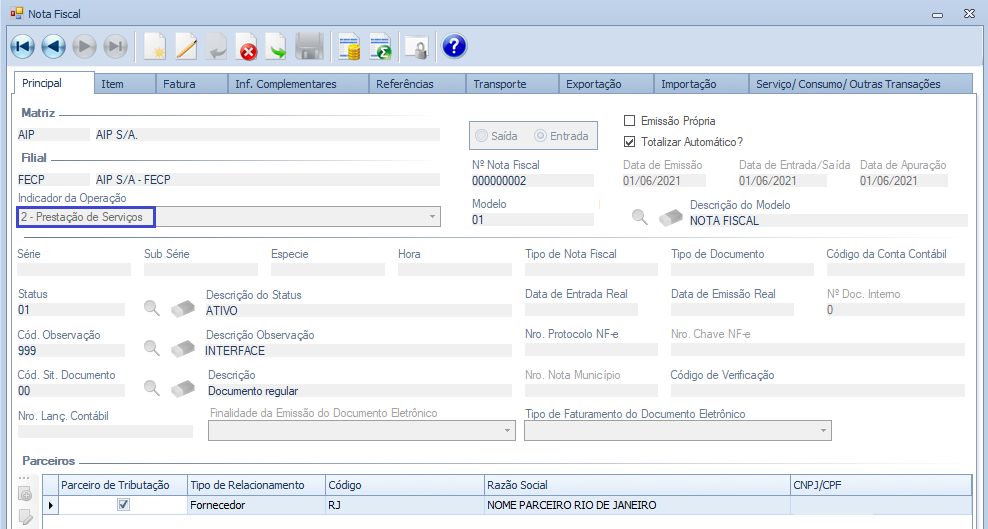
Task: Click the green arrow document icon
Action: click(x=276, y=47)
